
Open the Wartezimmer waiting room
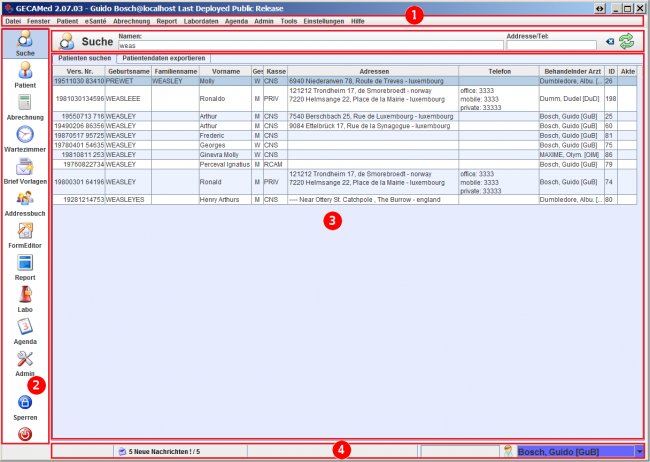(25, 141)
